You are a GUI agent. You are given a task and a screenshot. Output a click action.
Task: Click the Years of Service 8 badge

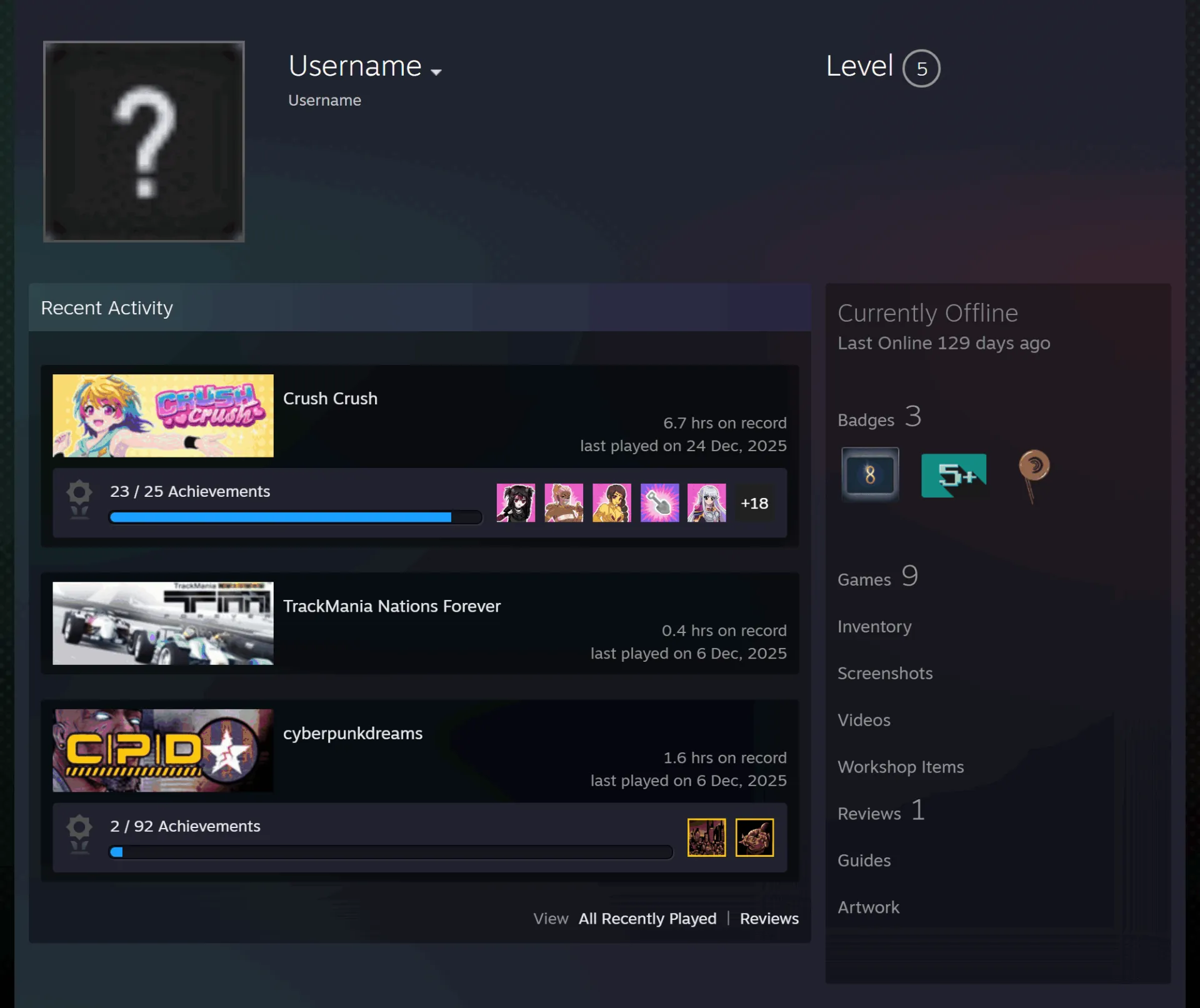(870, 474)
